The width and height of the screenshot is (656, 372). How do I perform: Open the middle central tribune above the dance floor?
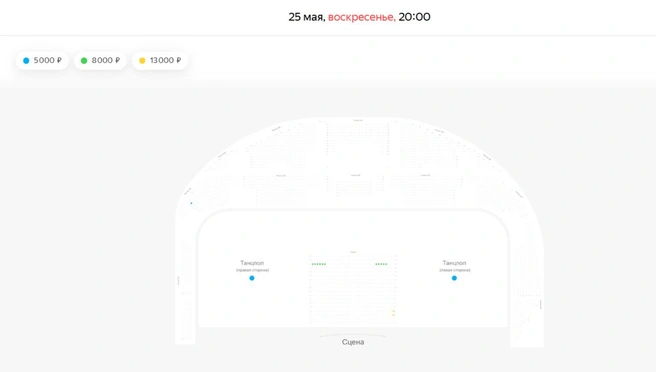[356, 186]
